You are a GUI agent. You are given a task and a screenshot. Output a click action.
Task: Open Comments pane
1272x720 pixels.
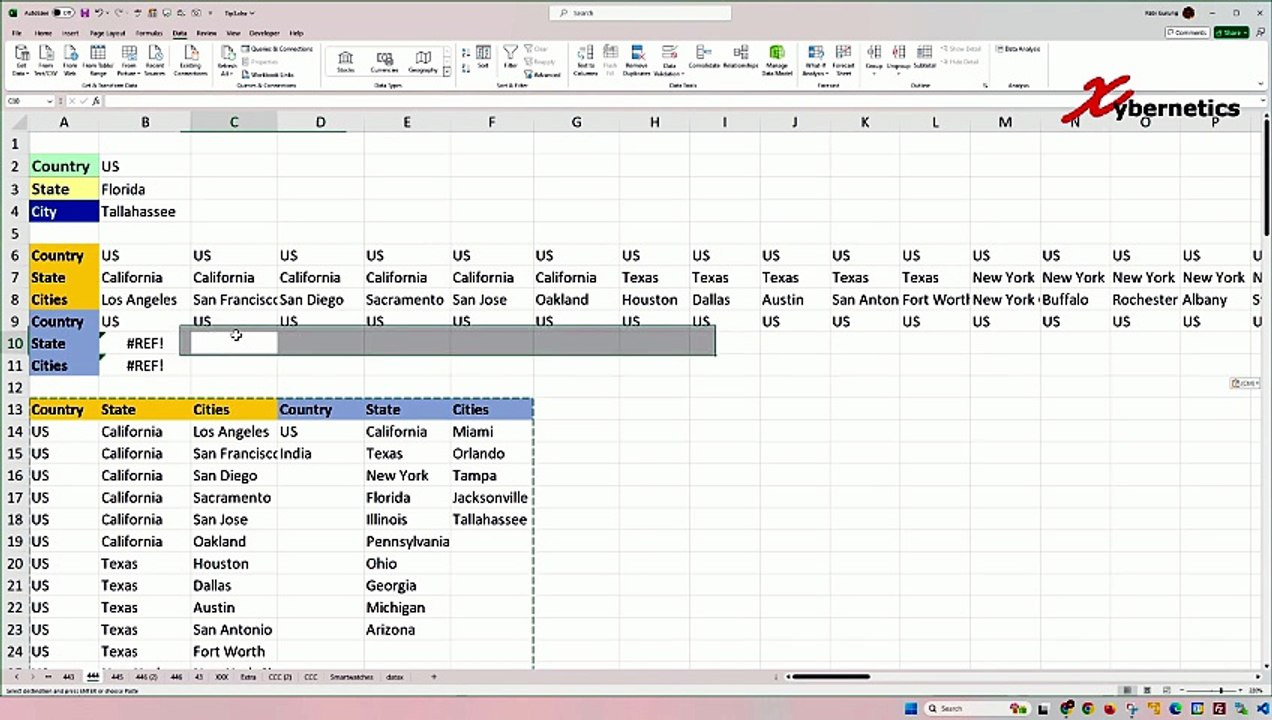1187,33
